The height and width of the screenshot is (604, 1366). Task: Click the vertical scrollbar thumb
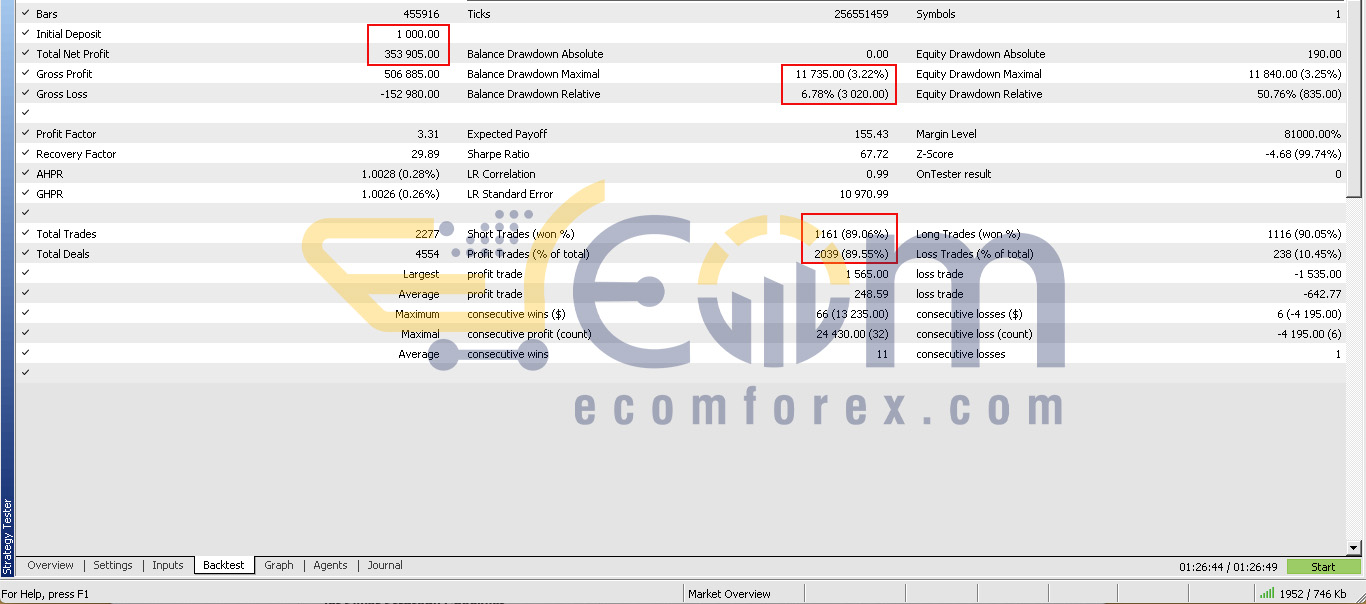point(1354,101)
